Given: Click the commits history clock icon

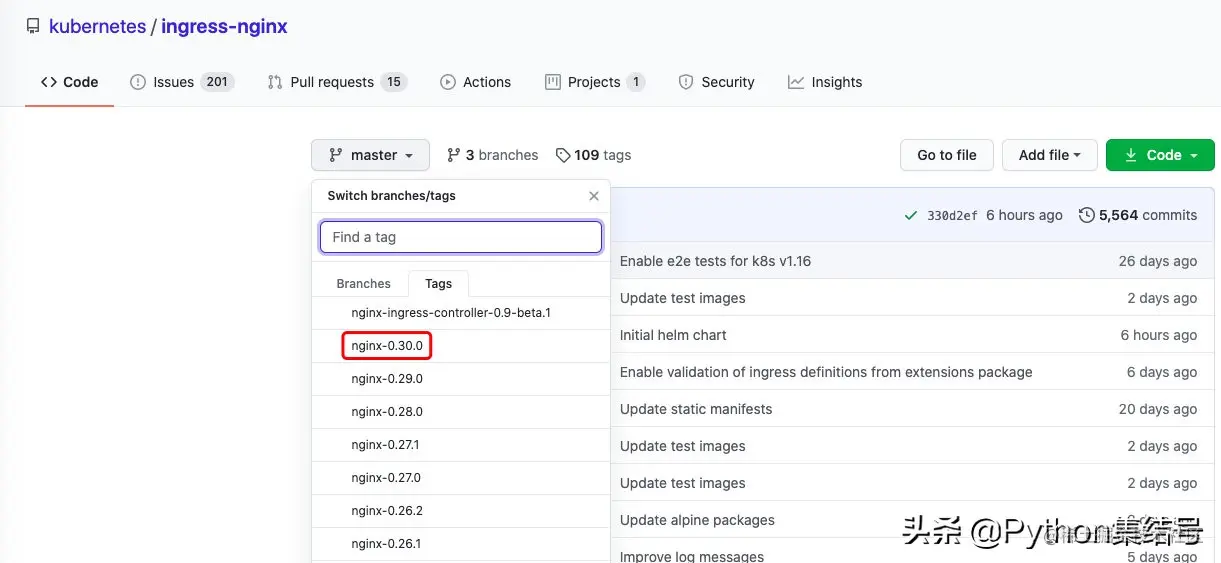Looking at the screenshot, I should coord(1086,215).
